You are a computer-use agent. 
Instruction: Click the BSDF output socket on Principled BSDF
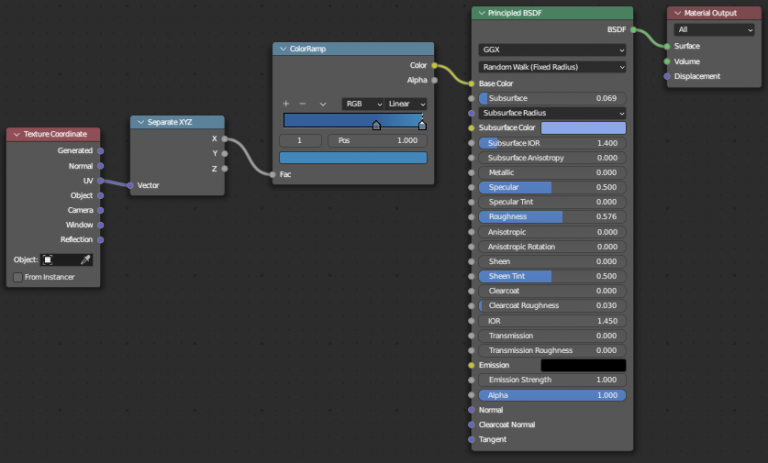click(x=632, y=30)
